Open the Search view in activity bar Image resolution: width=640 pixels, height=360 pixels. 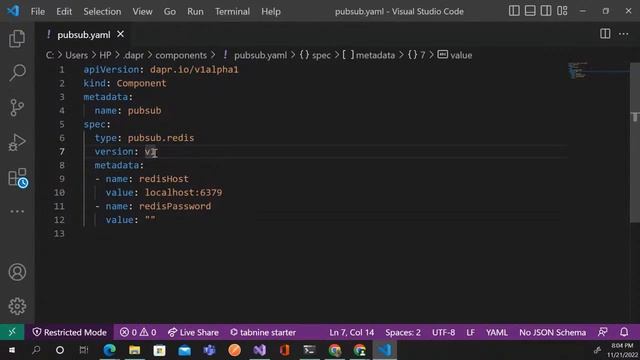coord(17,73)
